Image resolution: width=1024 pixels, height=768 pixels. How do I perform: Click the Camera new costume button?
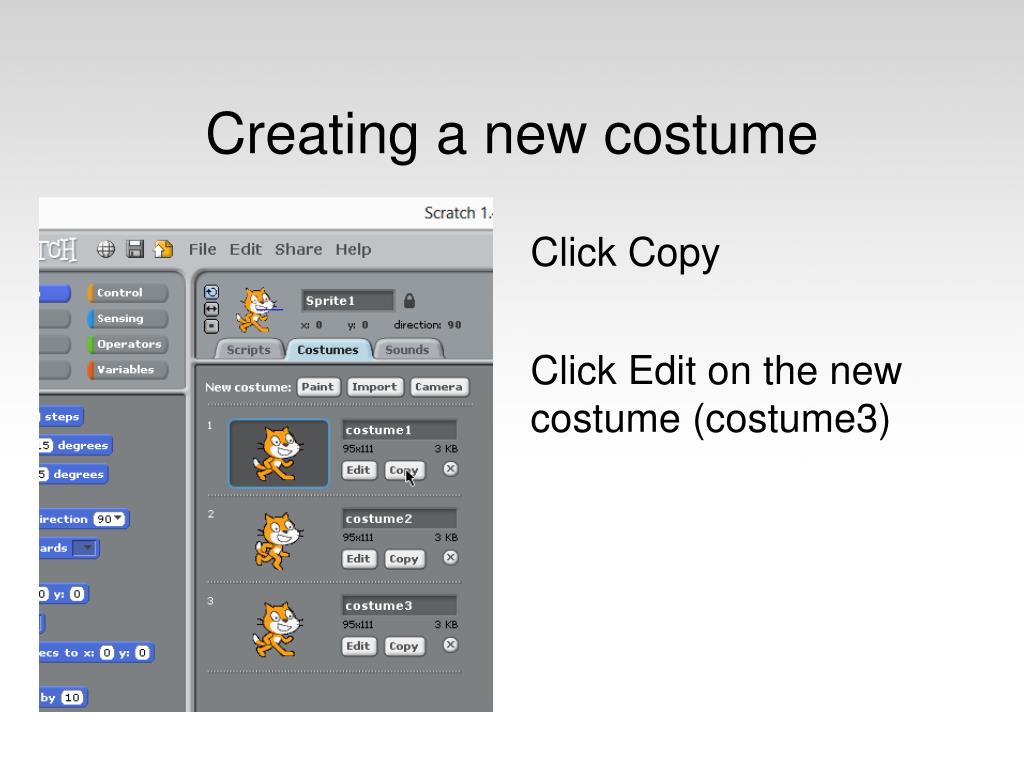tap(439, 387)
